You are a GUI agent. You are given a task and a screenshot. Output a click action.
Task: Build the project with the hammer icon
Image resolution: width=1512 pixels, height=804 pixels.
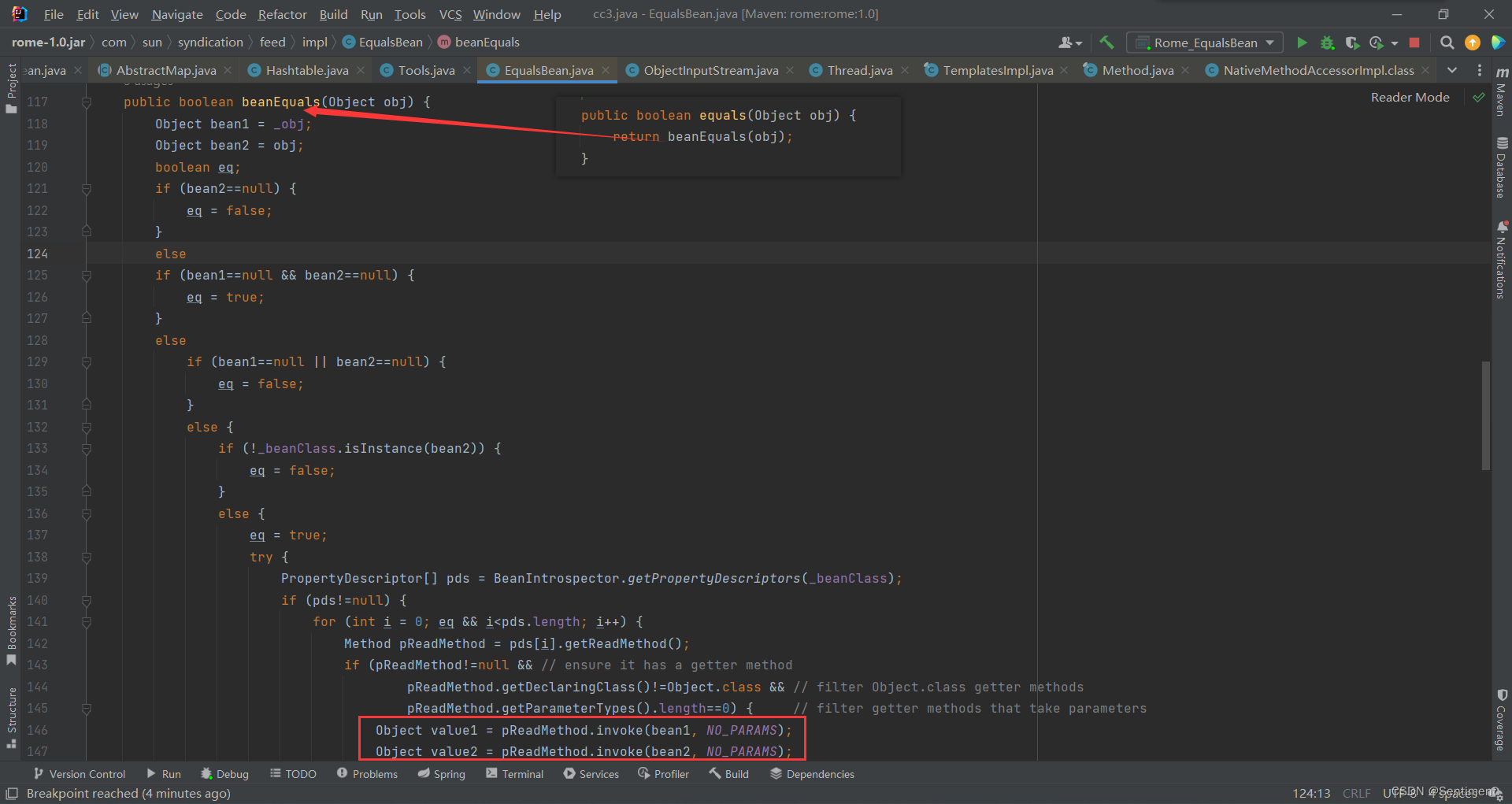[x=1106, y=43]
